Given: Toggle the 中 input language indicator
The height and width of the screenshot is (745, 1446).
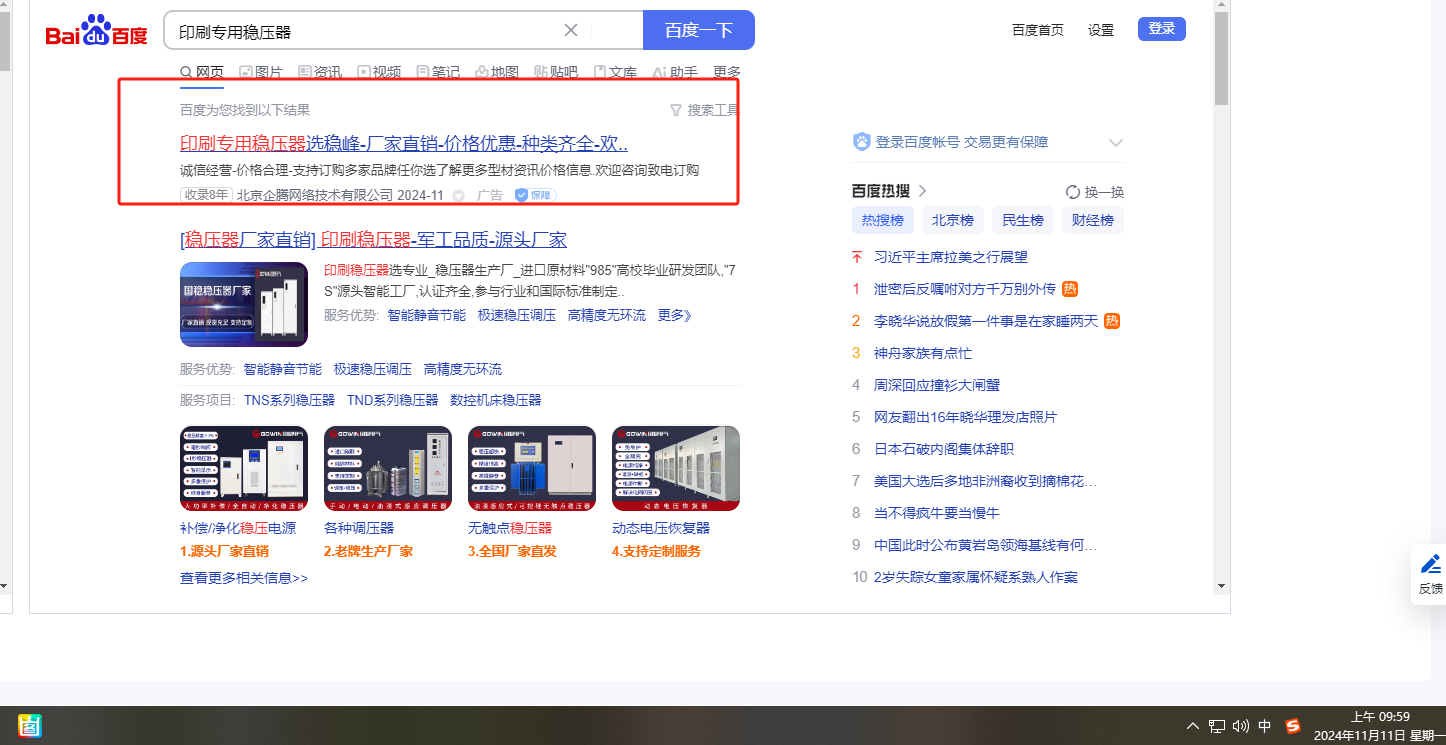Looking at the screenshot, I should point(1265,726).
